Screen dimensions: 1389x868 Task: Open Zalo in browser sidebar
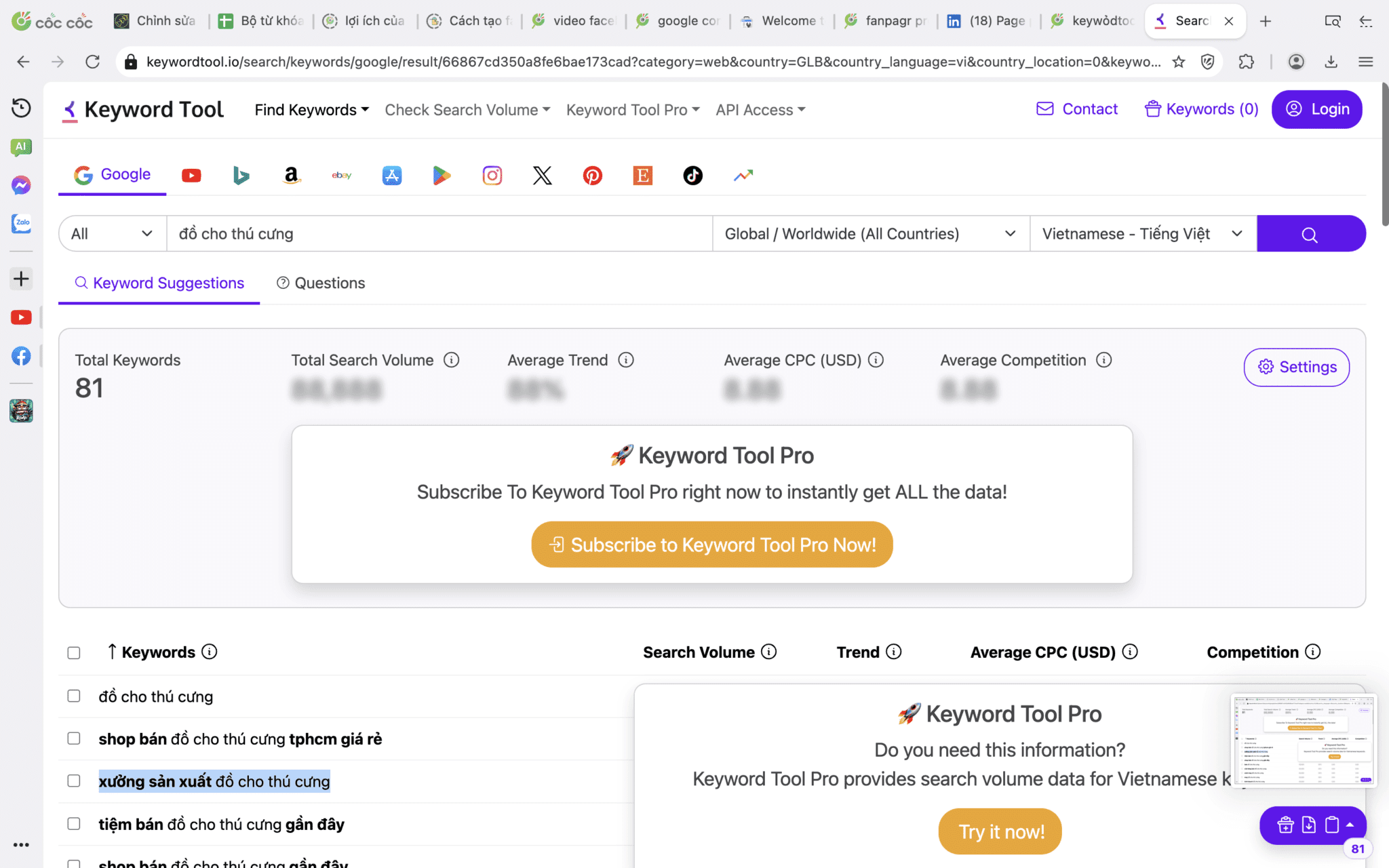pyautogui.click(x=21, y=223)
